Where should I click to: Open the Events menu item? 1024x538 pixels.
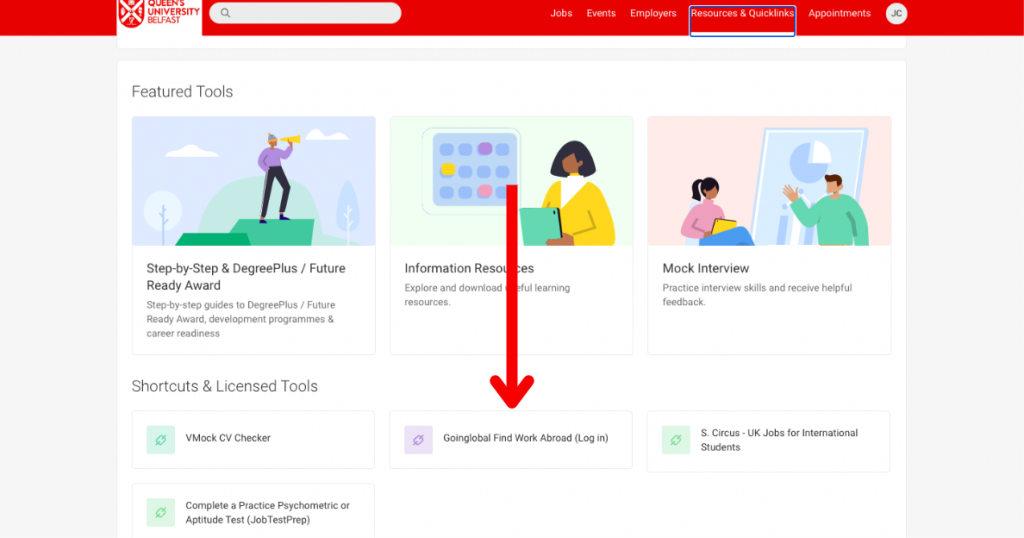601,14
